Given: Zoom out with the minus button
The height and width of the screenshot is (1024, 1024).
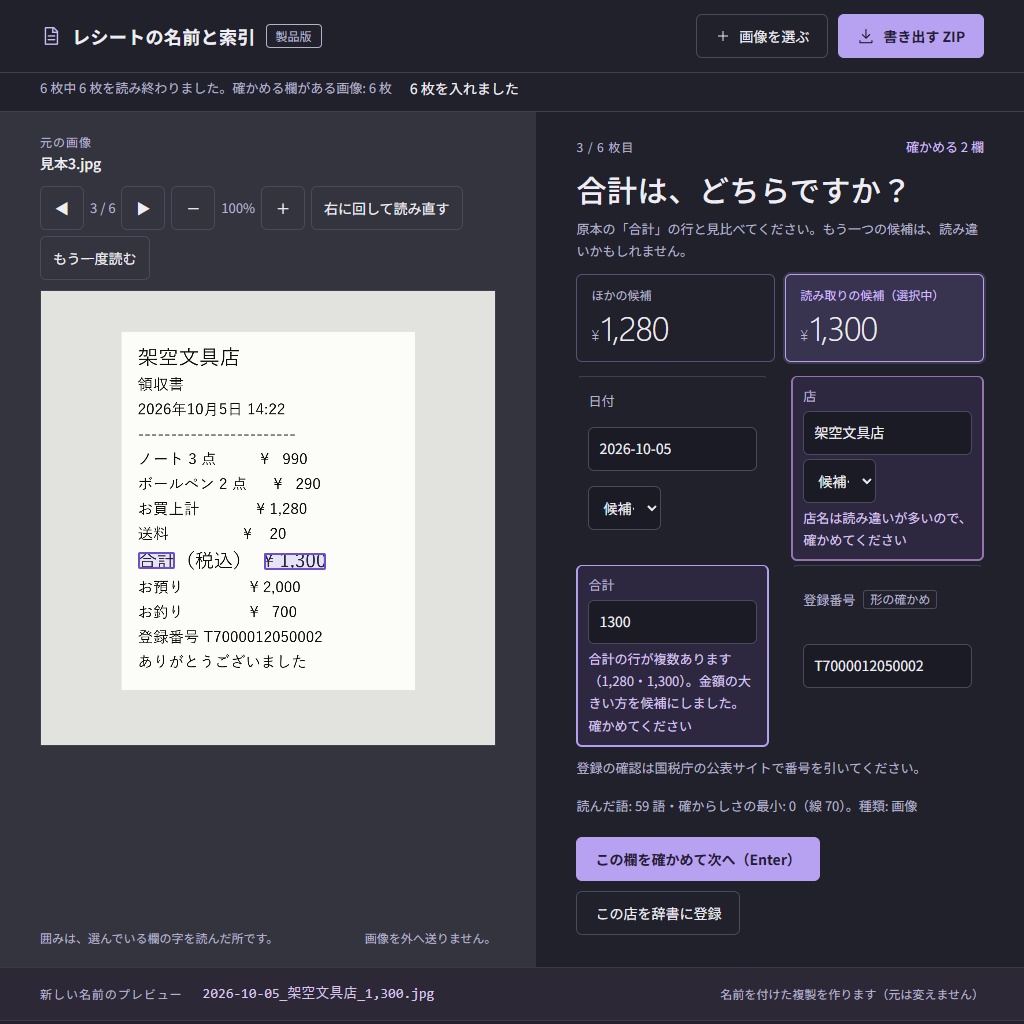Looking at the screenshot, I should click(193, 208).
